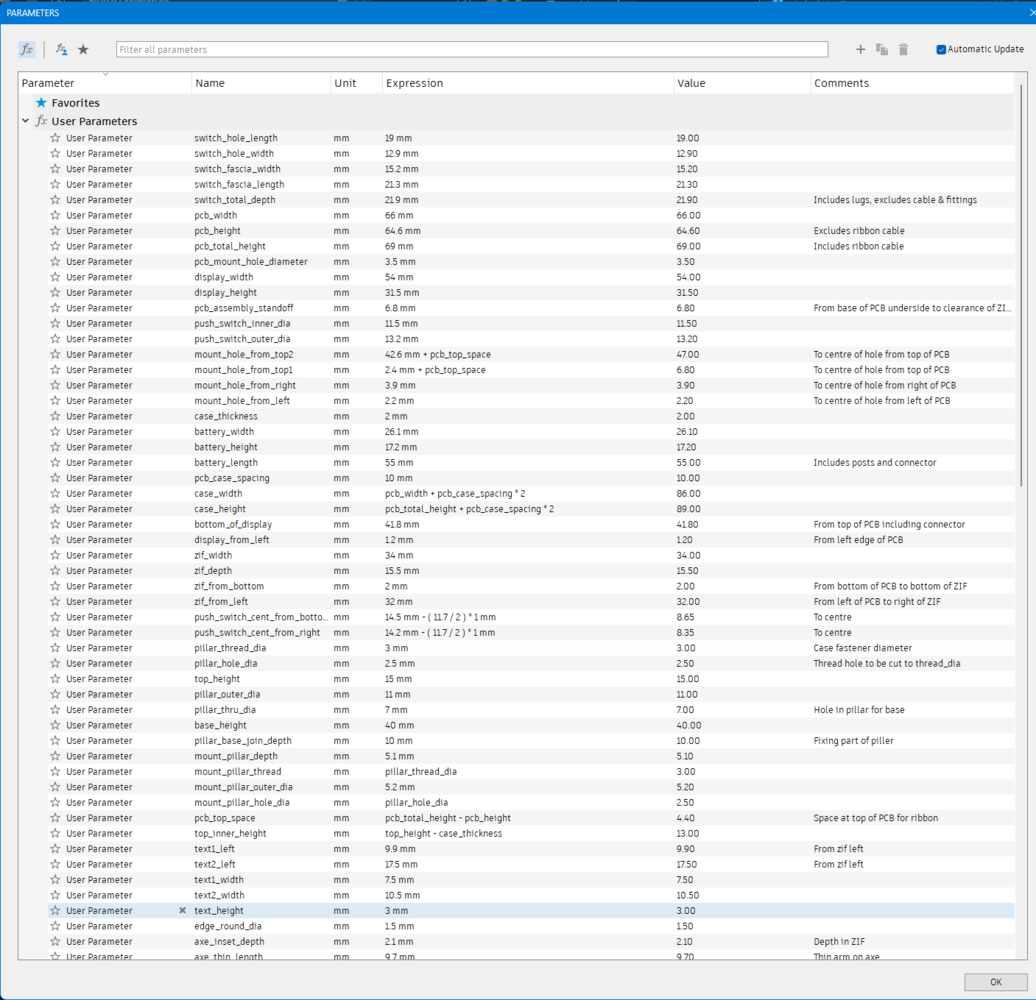Show all parameters fx filter icon
The width and height of the screenshot is (1036, 1000).
point(26,50)
